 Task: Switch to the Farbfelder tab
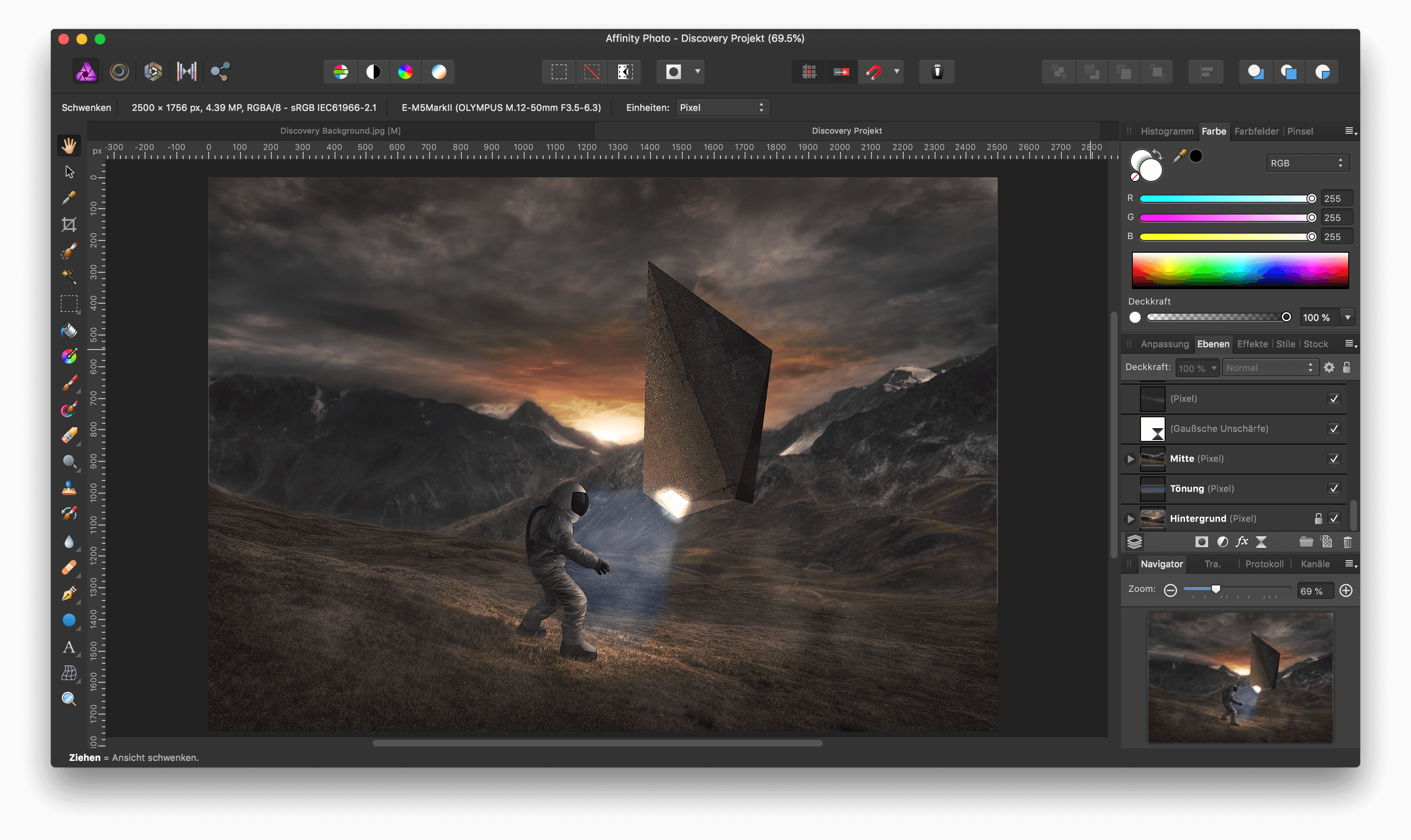coord(1256,131)
